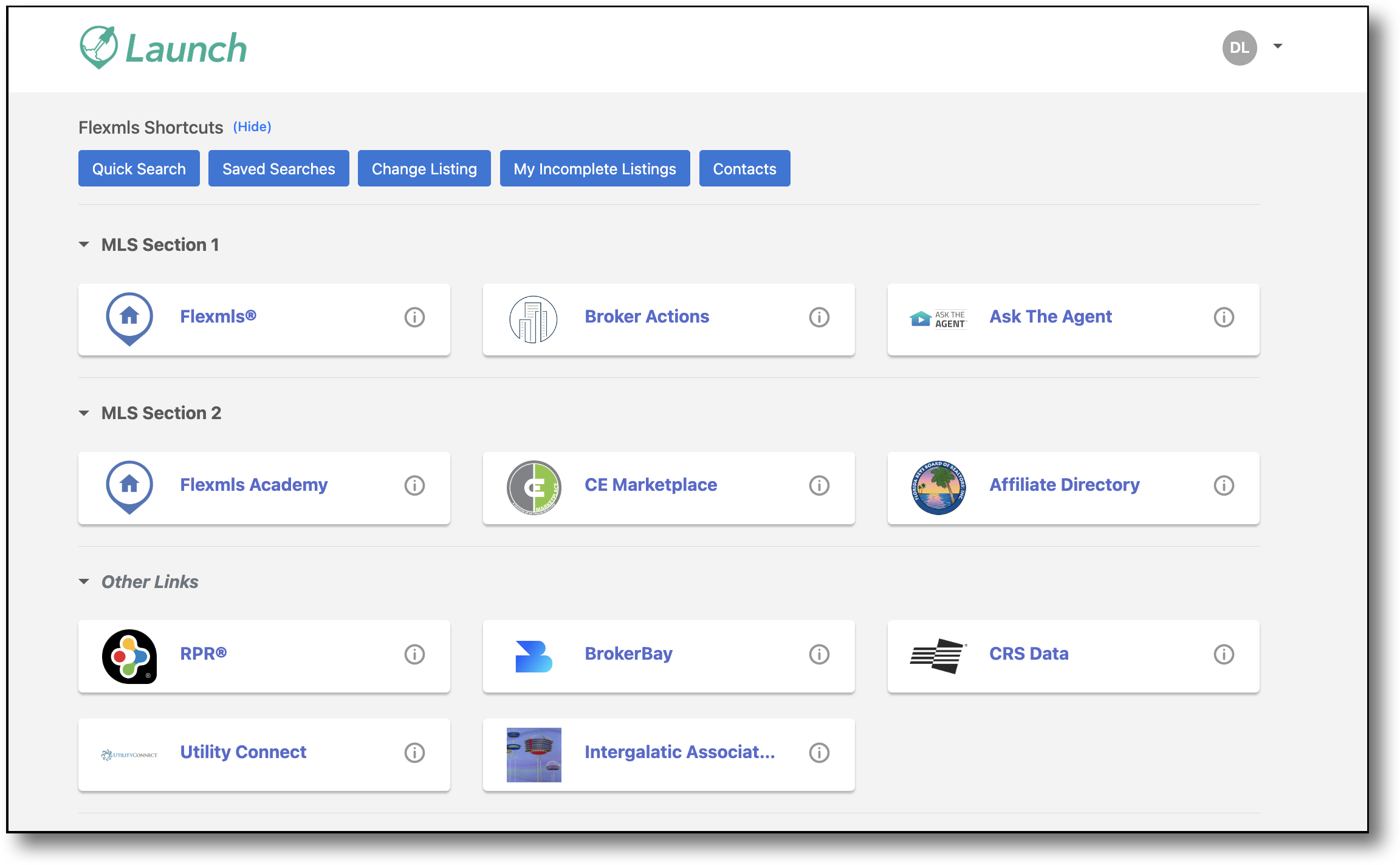Hide the Flexmls Shortcuts section
The height and width of the screenshot is (865, 1400).
[252, 126]
